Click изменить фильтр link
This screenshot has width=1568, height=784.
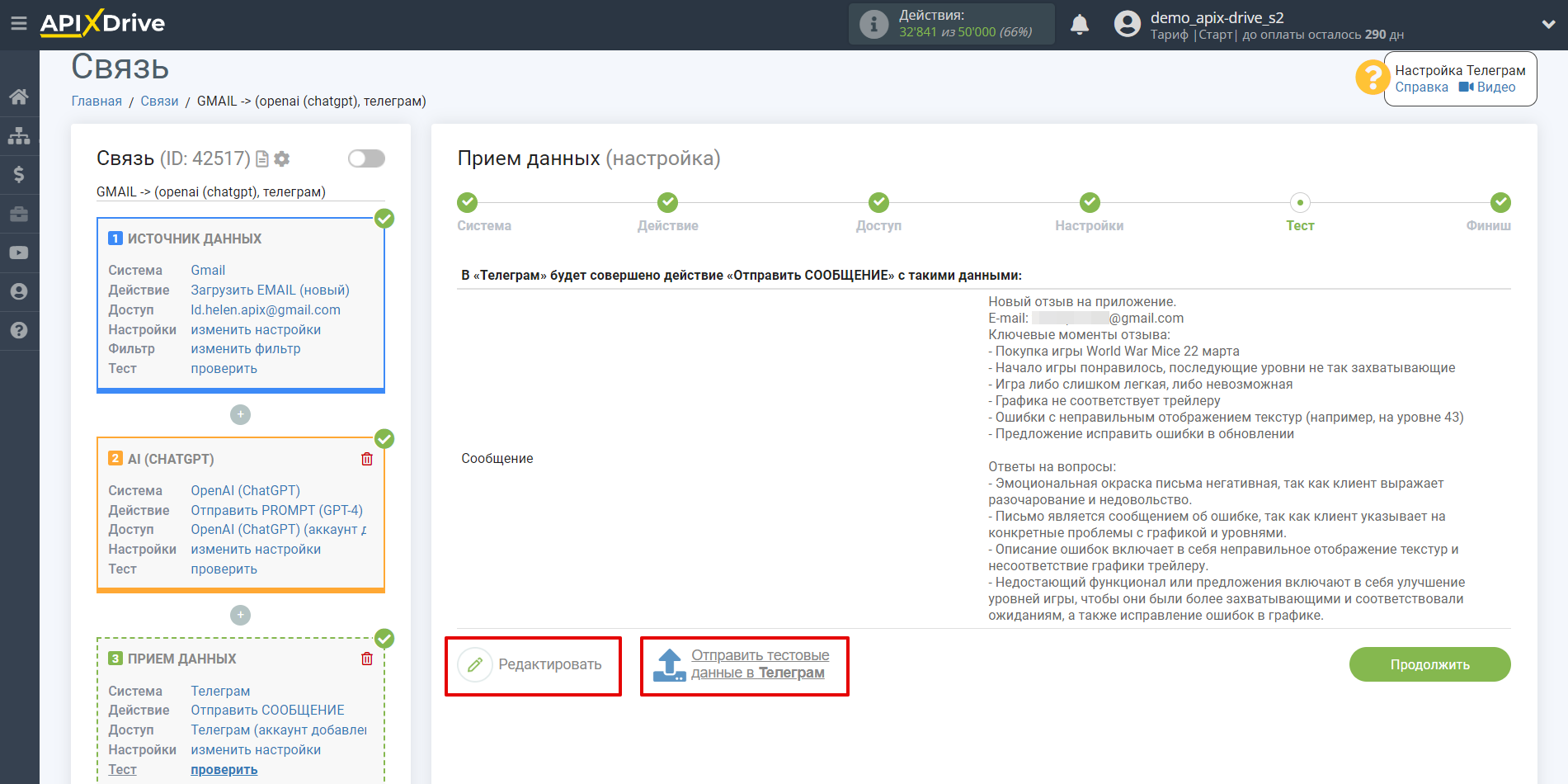246,349
